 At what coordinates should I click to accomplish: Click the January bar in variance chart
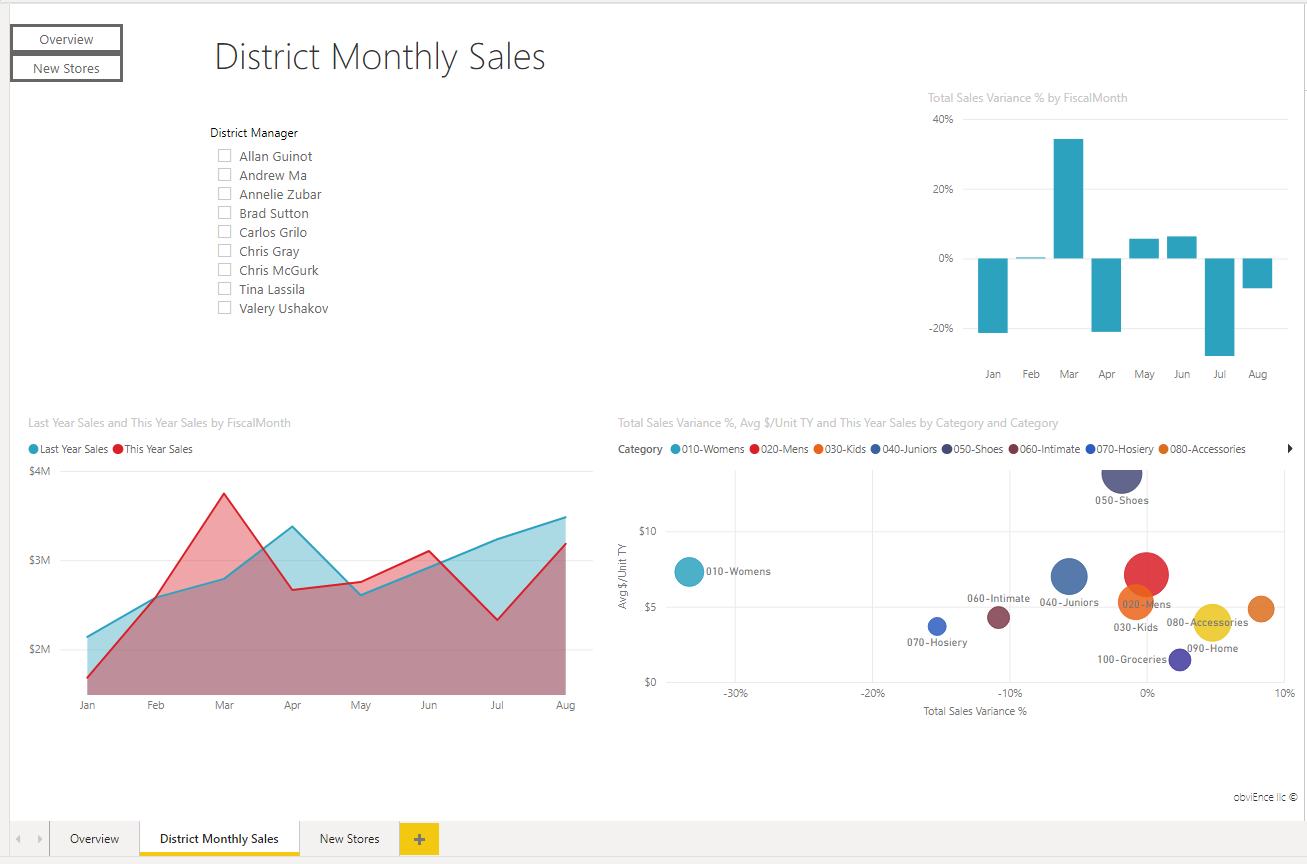[x=993, y=295]
